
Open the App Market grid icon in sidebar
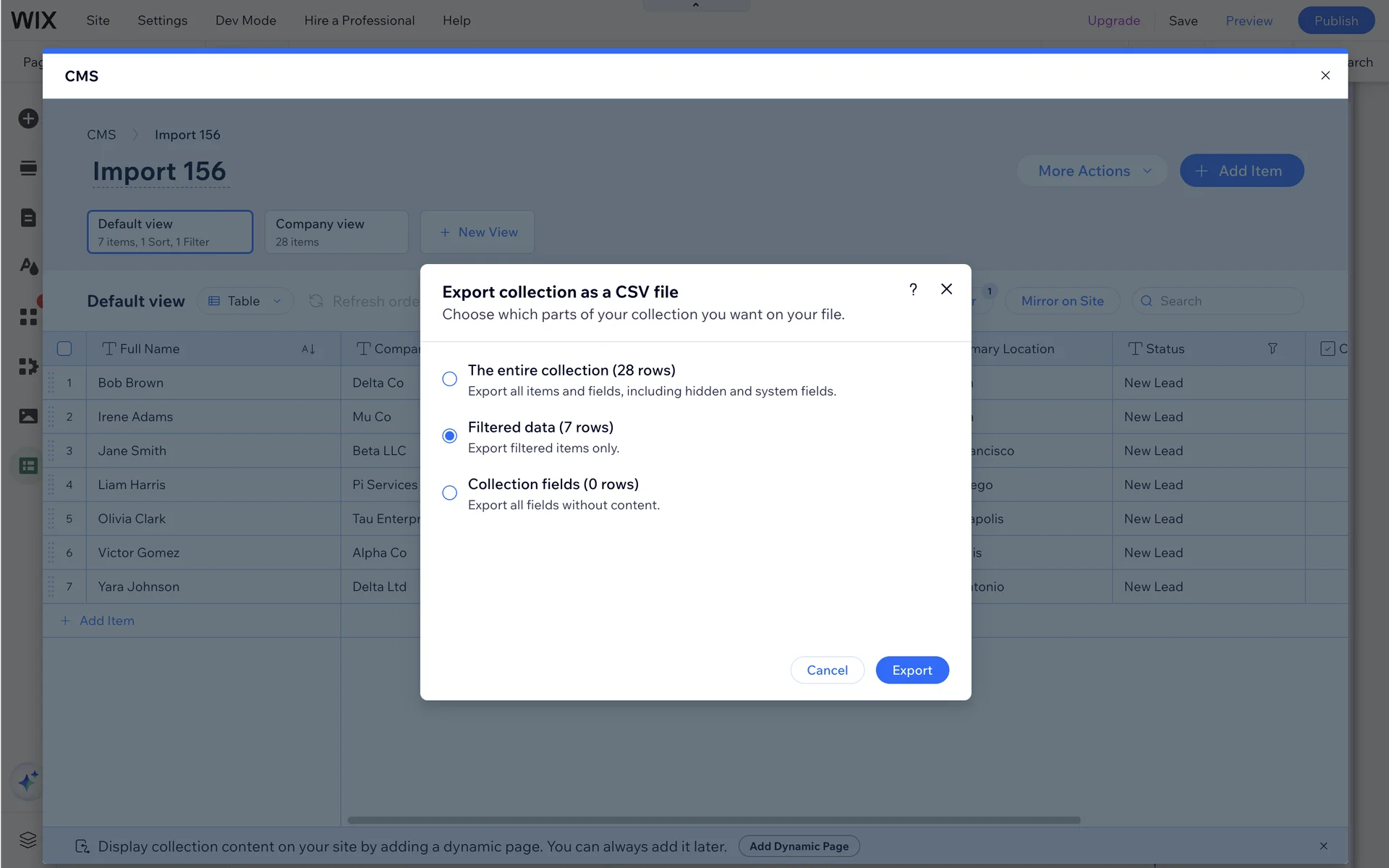click(x=28, y=317)
